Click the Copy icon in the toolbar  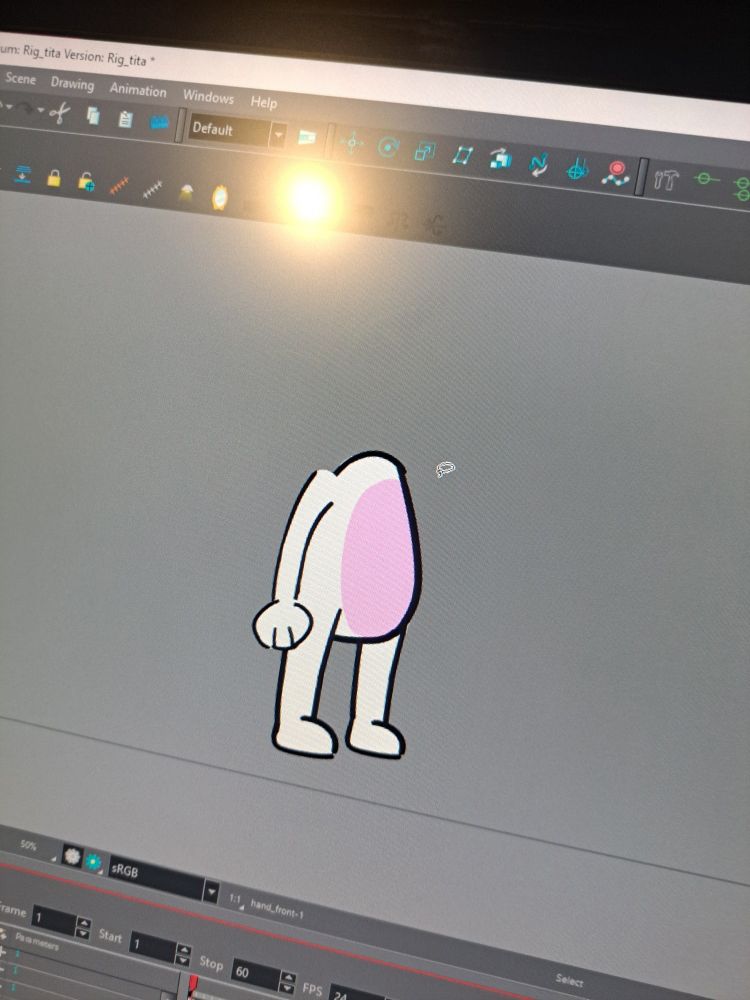(x=93, y=115)
